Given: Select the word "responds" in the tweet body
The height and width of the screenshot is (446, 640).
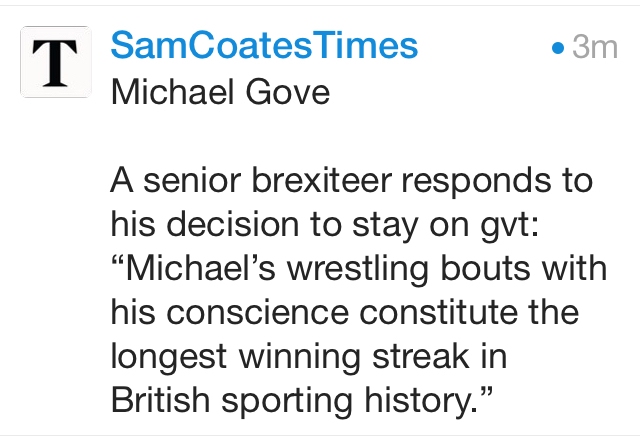Looking at the screenshot, I should pos(476,182).
